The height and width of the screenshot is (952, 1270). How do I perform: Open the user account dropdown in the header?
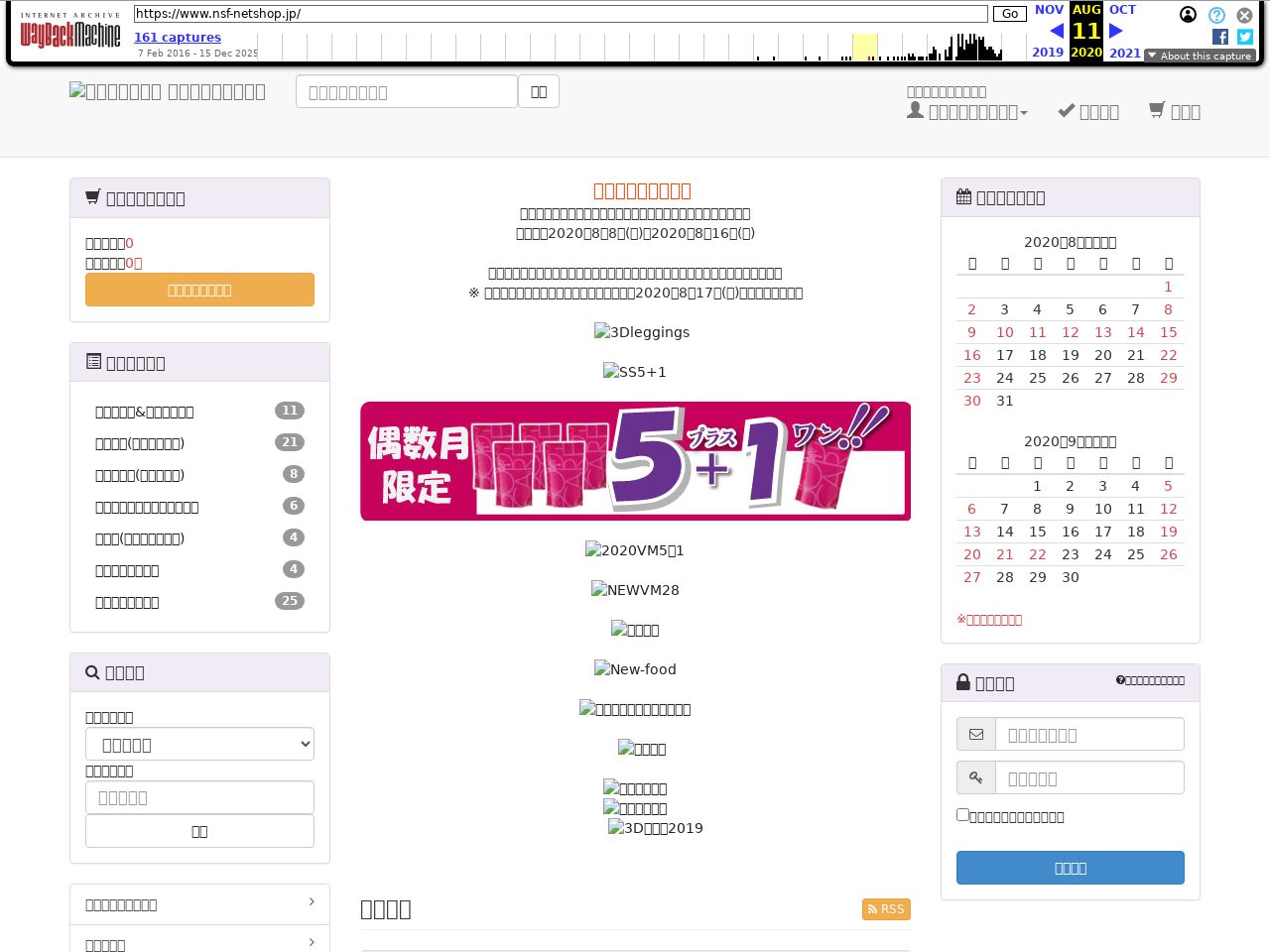[x=967, y=111]
